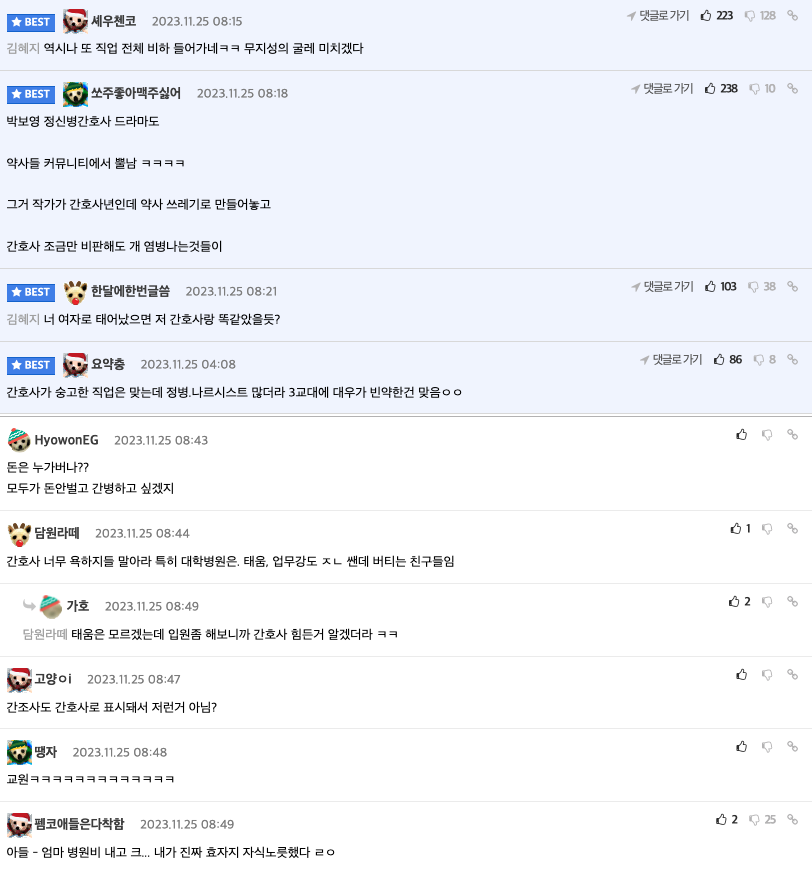The image size is (812, 874).
Task: Click link icon on 가호's reply
Action: click(792, 601)
